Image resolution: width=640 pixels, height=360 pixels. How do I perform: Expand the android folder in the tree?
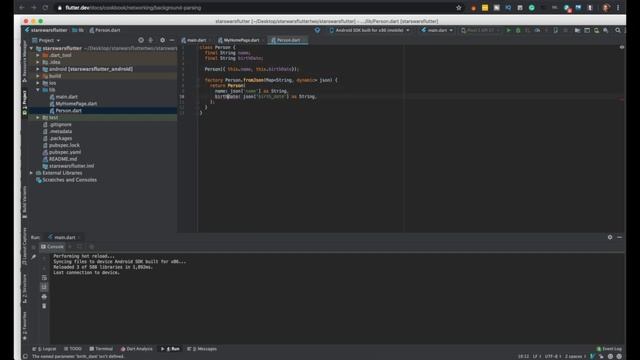38,69
